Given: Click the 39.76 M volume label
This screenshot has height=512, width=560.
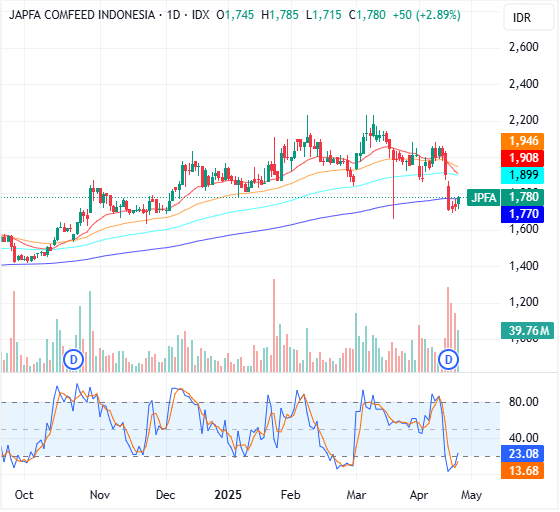Looking at the screenshot, I should 528,330.
